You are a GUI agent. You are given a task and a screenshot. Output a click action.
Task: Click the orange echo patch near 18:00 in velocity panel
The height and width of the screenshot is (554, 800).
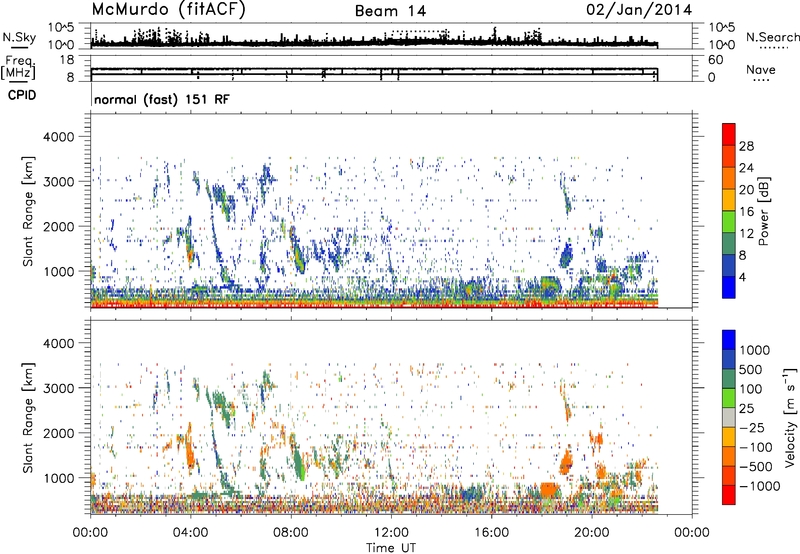(549, 490)
